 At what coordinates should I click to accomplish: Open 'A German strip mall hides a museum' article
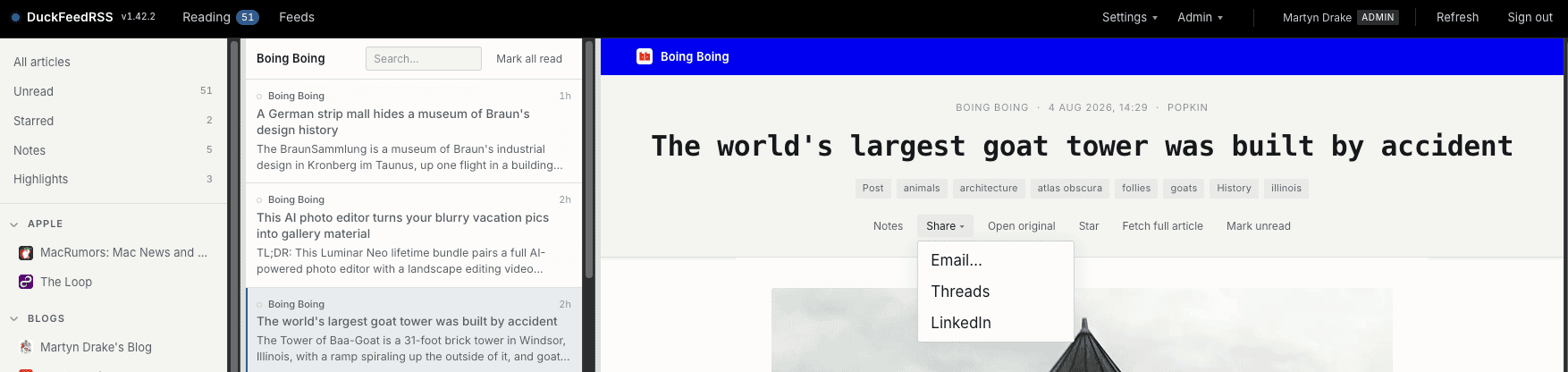414,131
